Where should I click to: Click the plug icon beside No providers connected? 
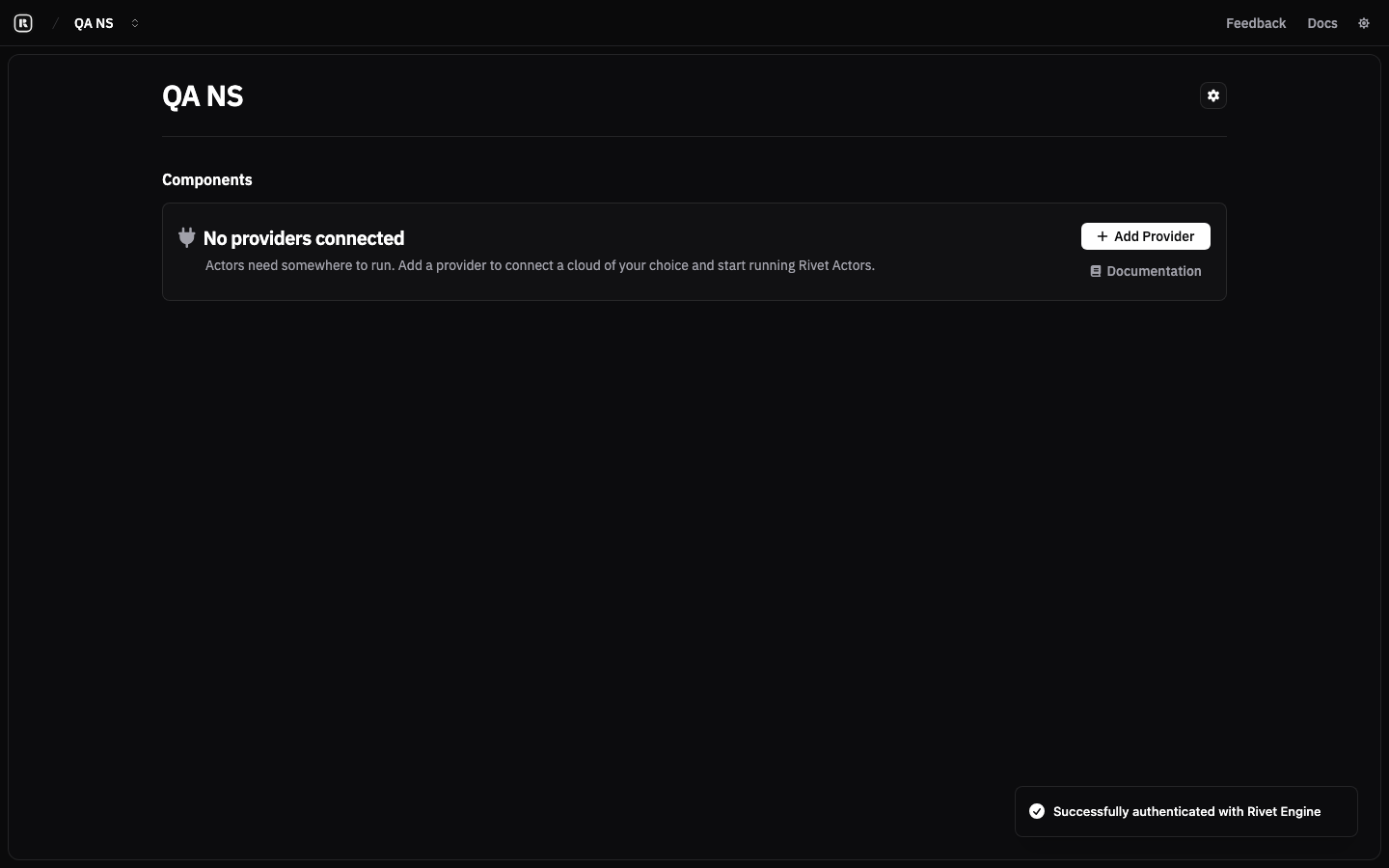[x=187, y=237]
